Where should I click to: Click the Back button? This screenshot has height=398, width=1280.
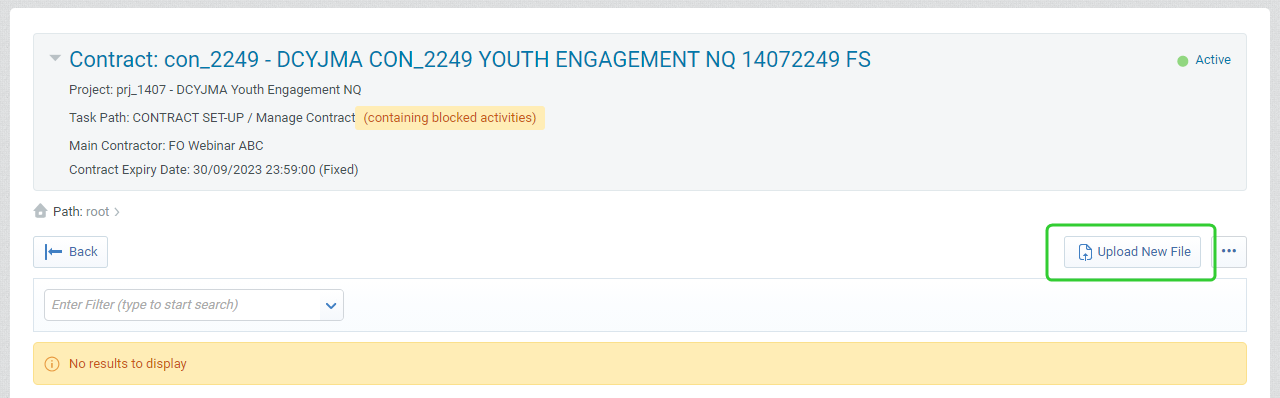pyautogui.click(x=70, y=252)
